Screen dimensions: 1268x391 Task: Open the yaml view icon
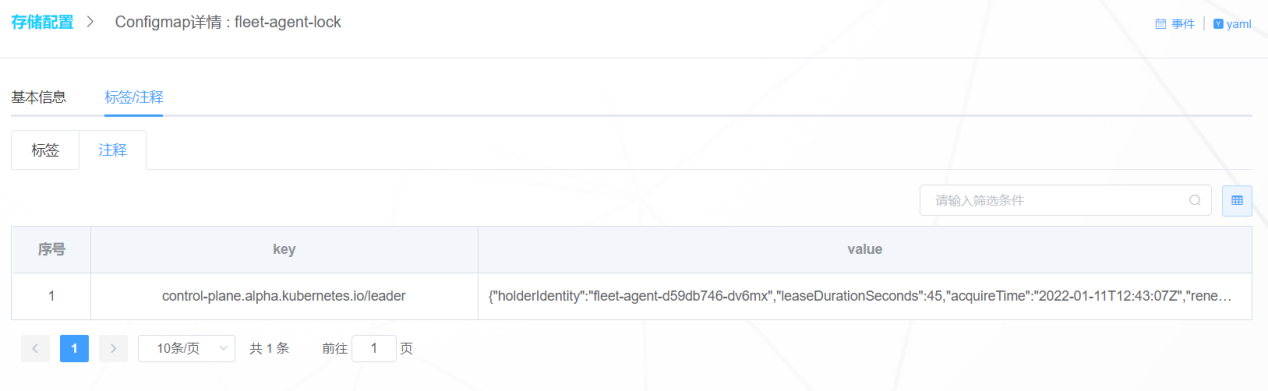1218,24
